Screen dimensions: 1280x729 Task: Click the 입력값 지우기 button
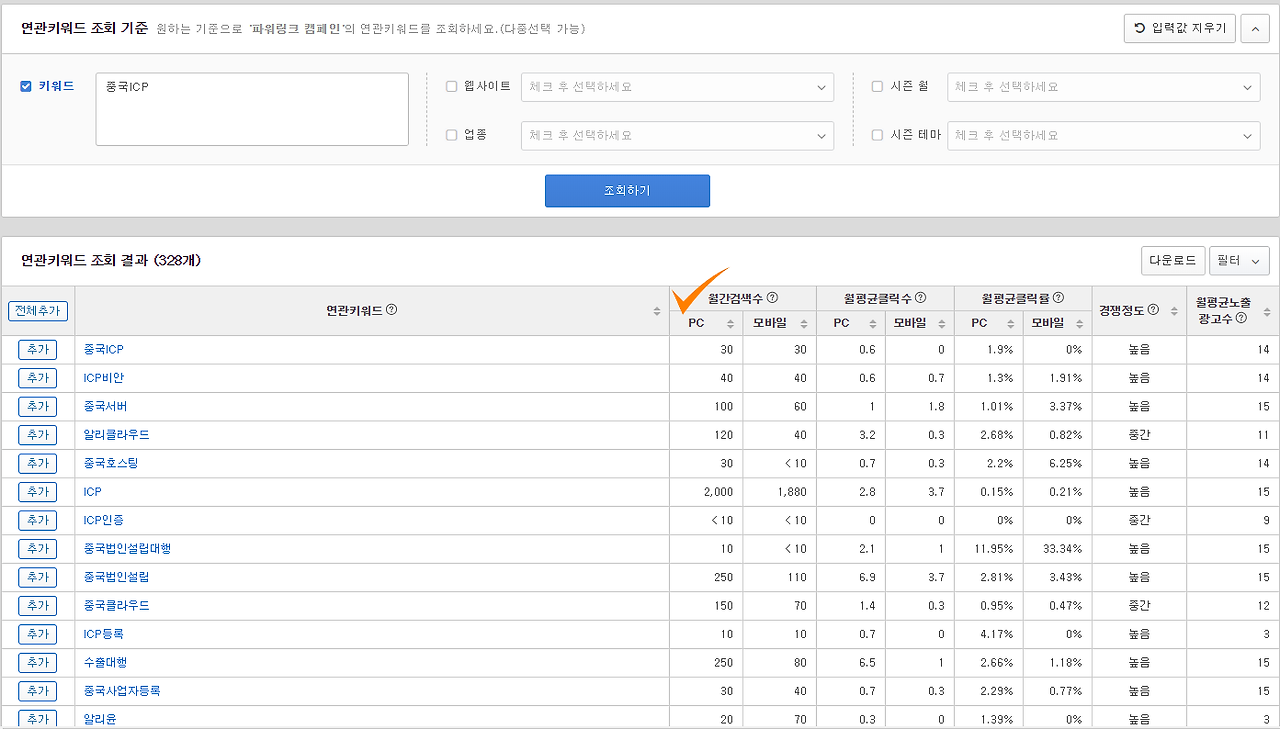(1180, 28)
